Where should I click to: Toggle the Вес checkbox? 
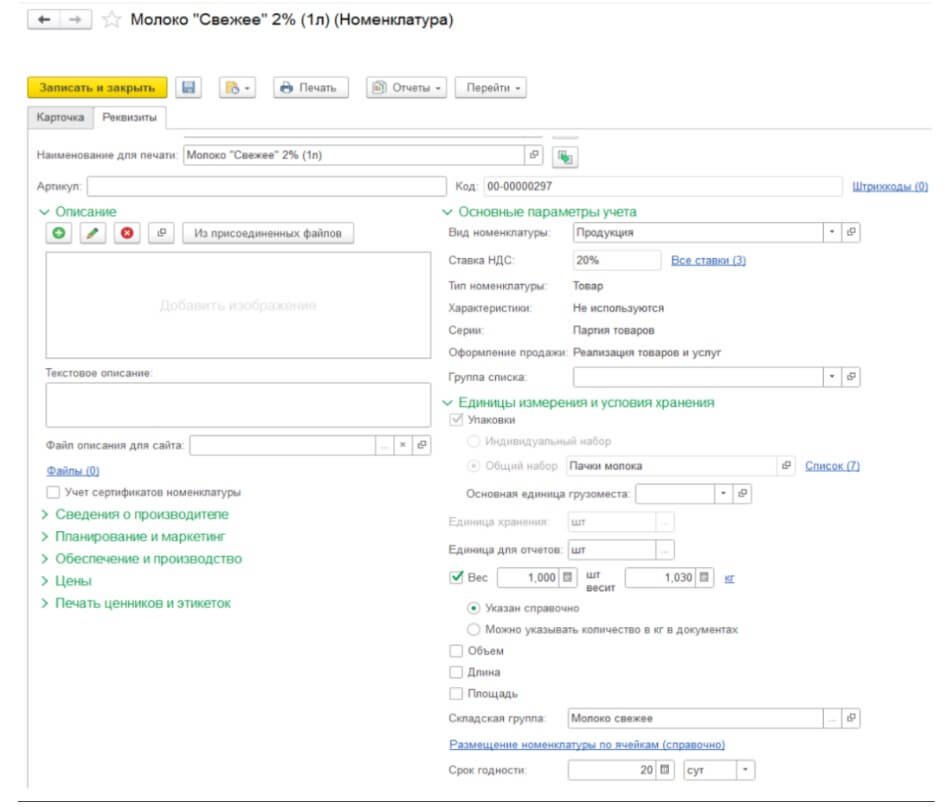[457, 577]
